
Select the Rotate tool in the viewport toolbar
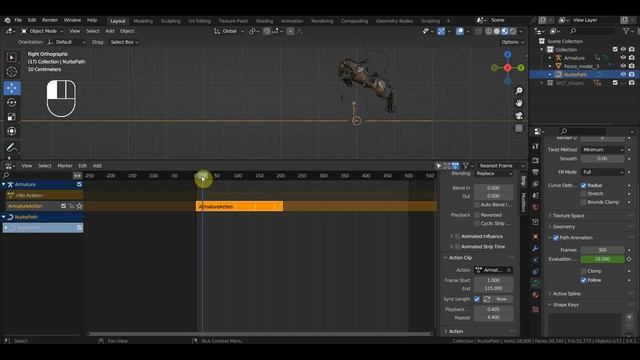click(11, 102)
